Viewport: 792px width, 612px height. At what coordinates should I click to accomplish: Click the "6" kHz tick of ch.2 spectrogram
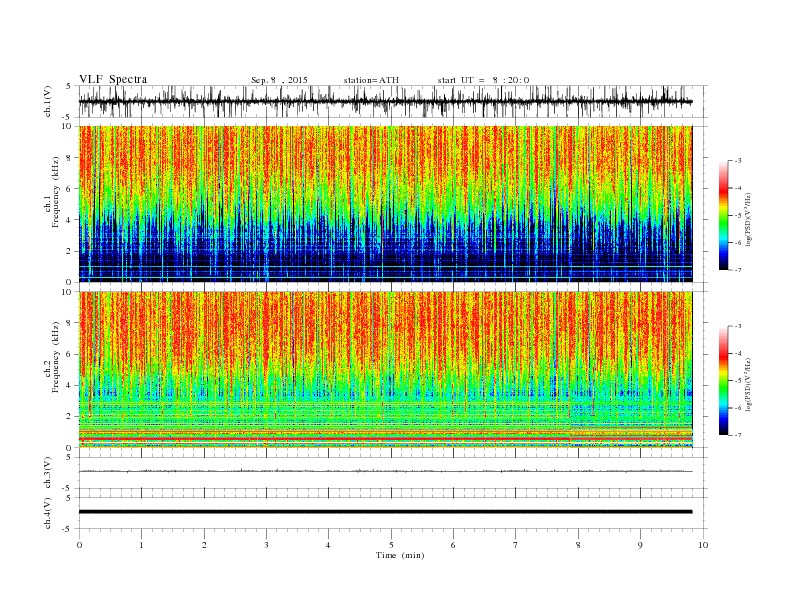70,354
